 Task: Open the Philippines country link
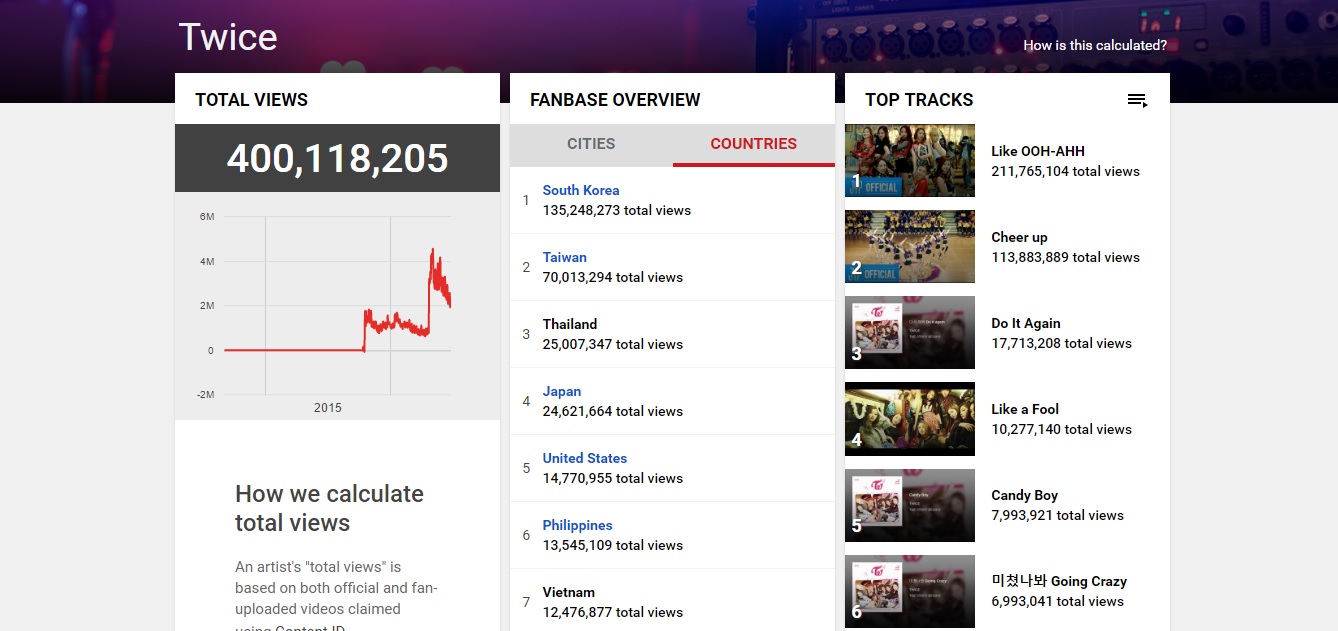click(x=577, y=525)
